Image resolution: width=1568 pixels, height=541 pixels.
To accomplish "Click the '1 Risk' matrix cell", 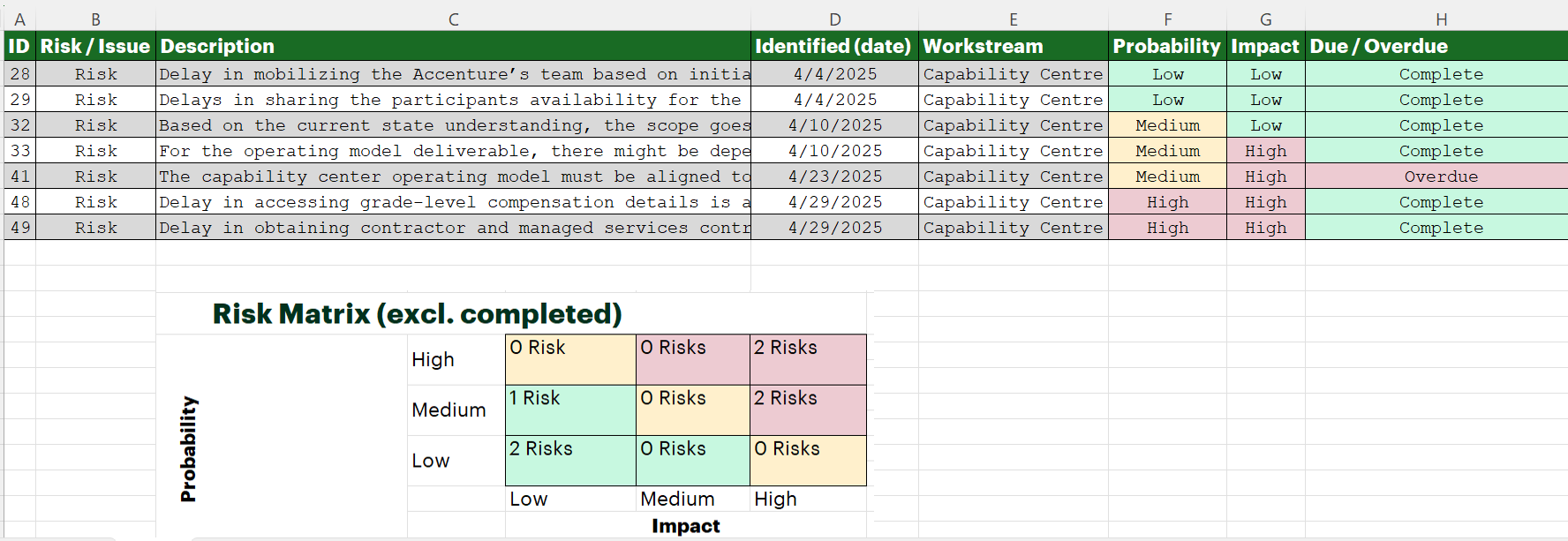I will coord(570,410).
